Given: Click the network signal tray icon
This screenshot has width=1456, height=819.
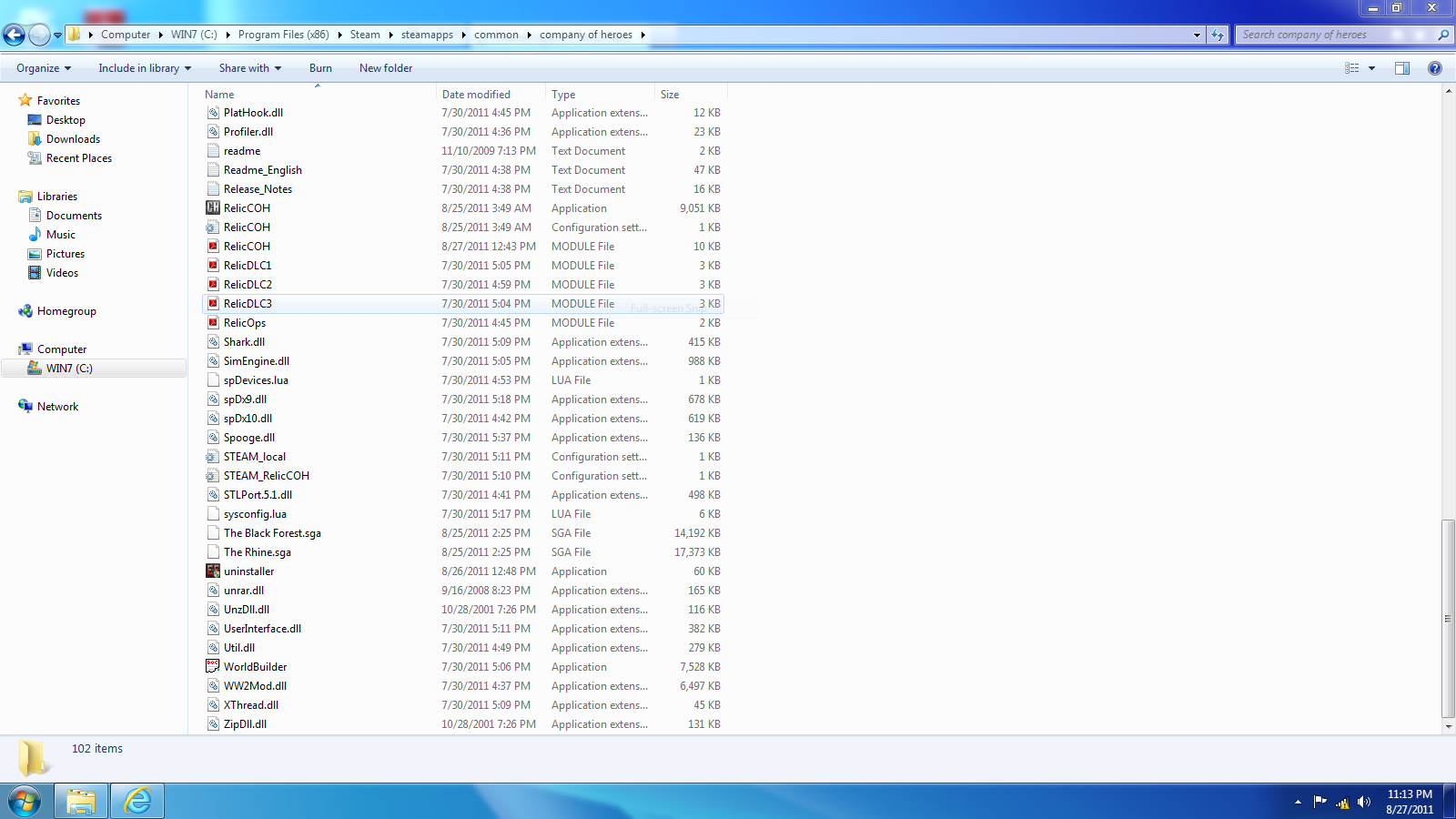Looking at the screenshot, I should 1342,803.
